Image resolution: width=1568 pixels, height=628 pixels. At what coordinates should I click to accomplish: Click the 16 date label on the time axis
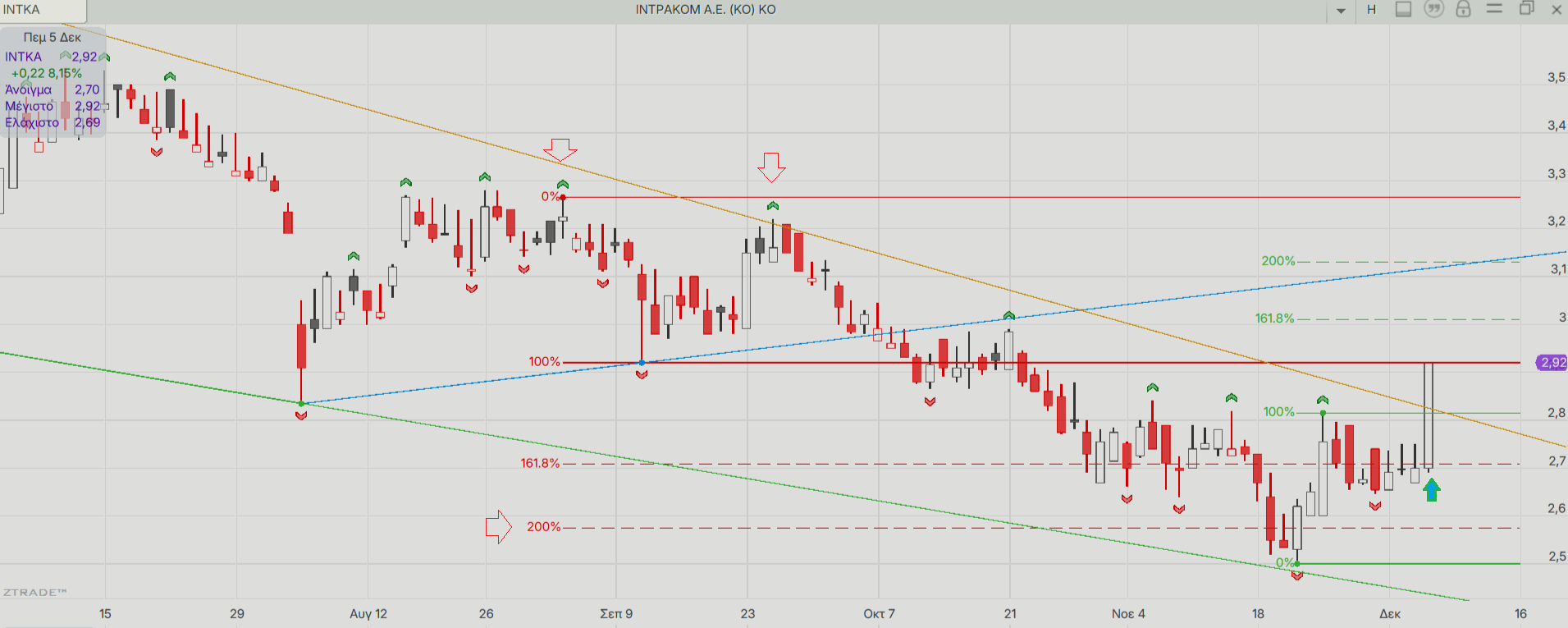tap(1520, 613)
